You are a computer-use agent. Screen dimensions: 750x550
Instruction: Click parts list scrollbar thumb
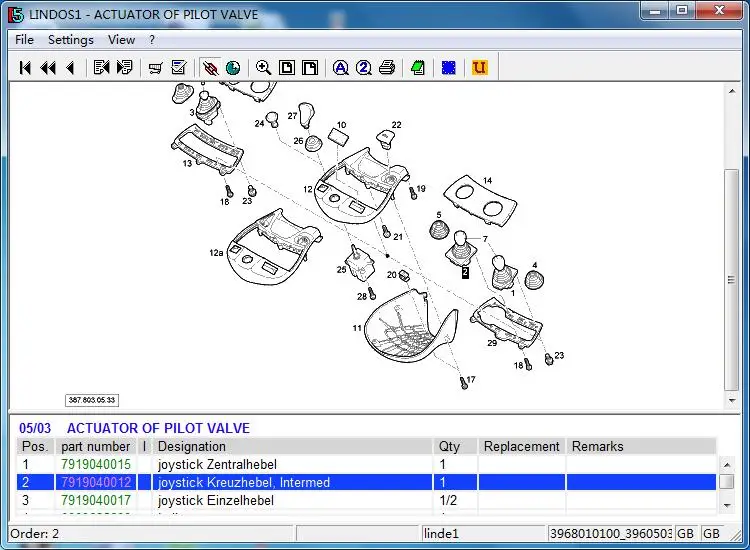point(727,481)
